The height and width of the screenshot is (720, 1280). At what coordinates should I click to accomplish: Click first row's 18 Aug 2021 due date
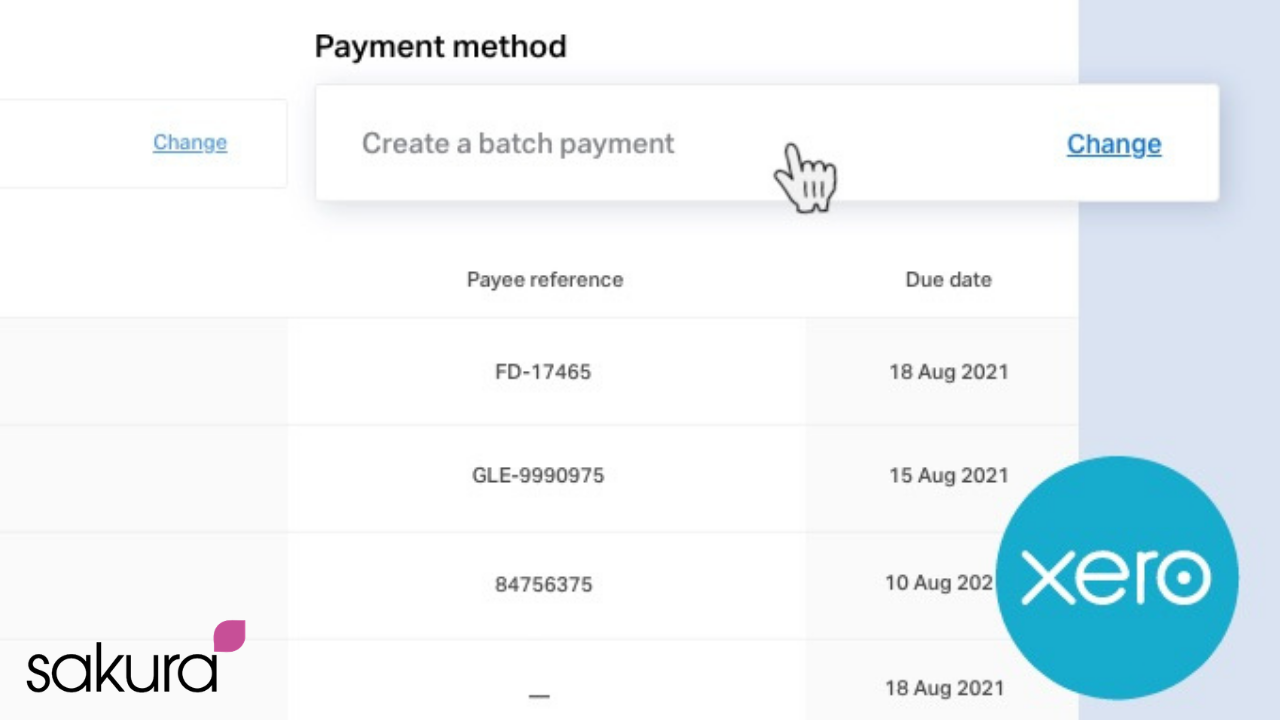(x=949, y=372)
